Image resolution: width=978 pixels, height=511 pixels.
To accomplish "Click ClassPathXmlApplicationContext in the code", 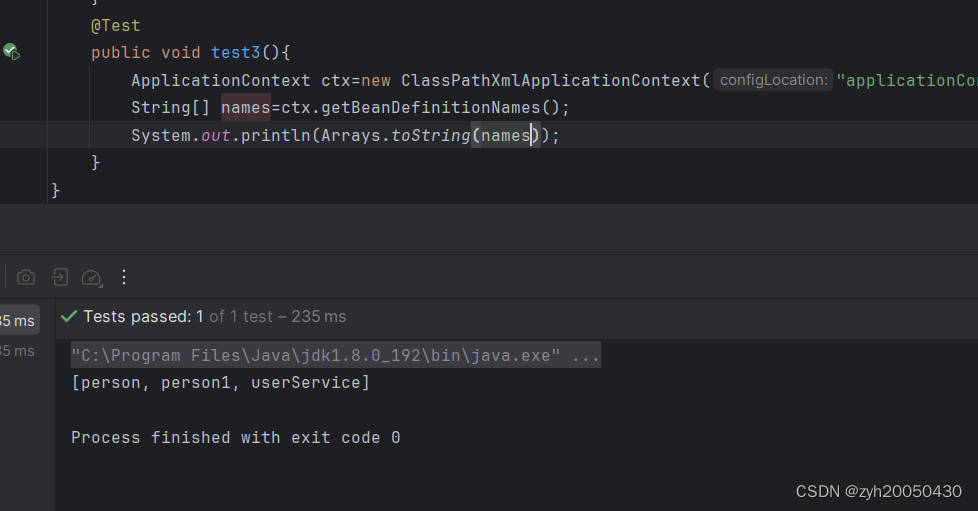I will 551,80.
